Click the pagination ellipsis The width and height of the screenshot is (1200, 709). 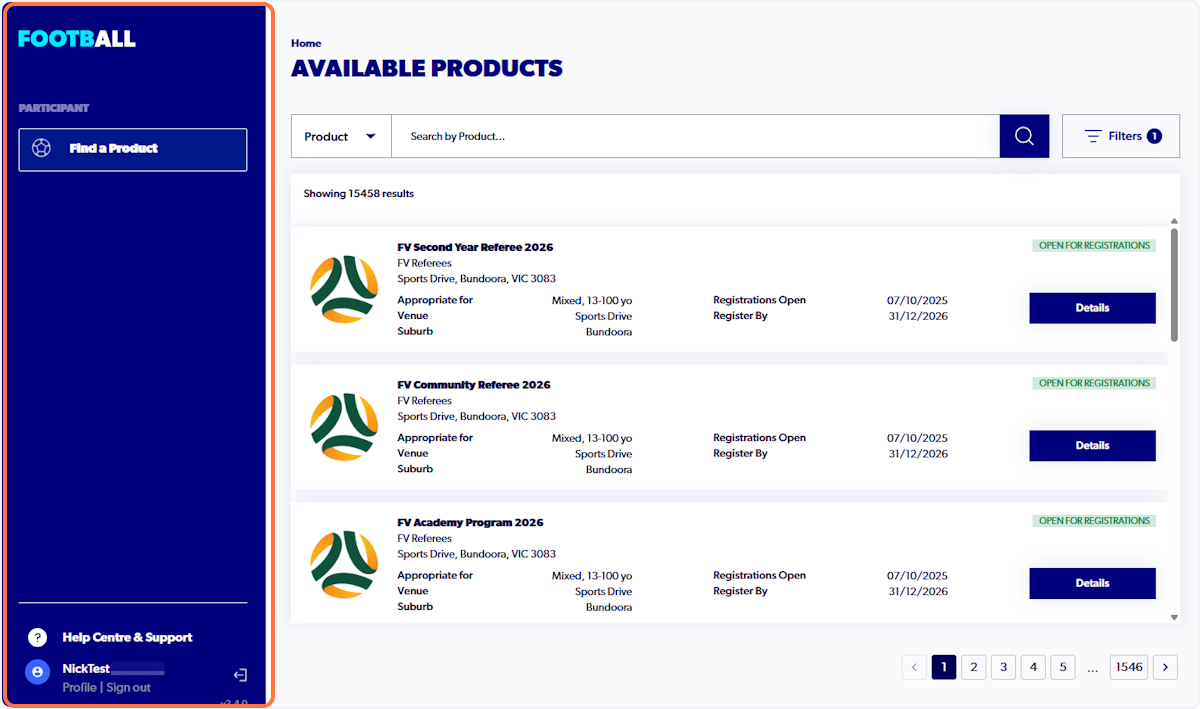(1093, 668)
